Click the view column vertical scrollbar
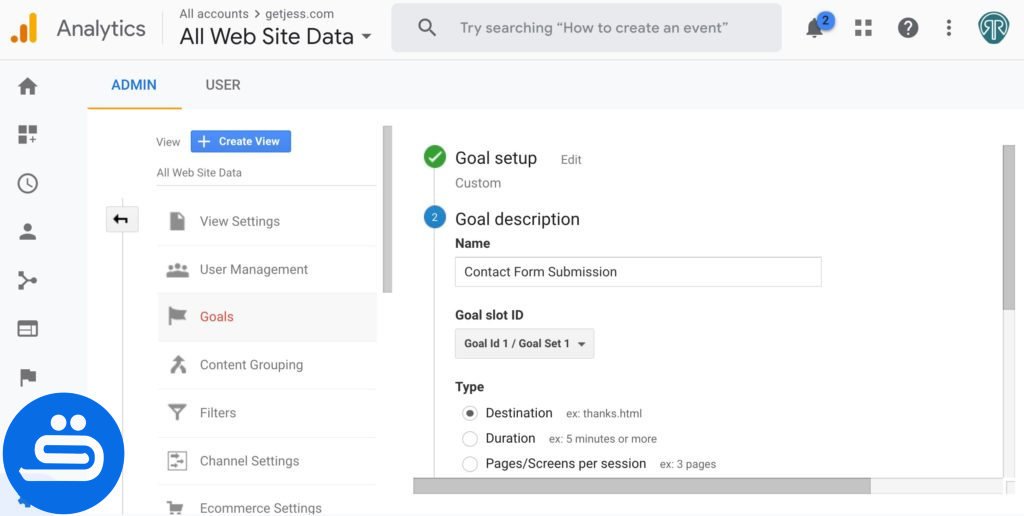The height and width of the screenshot is (516, 1024). pos(387,209)
